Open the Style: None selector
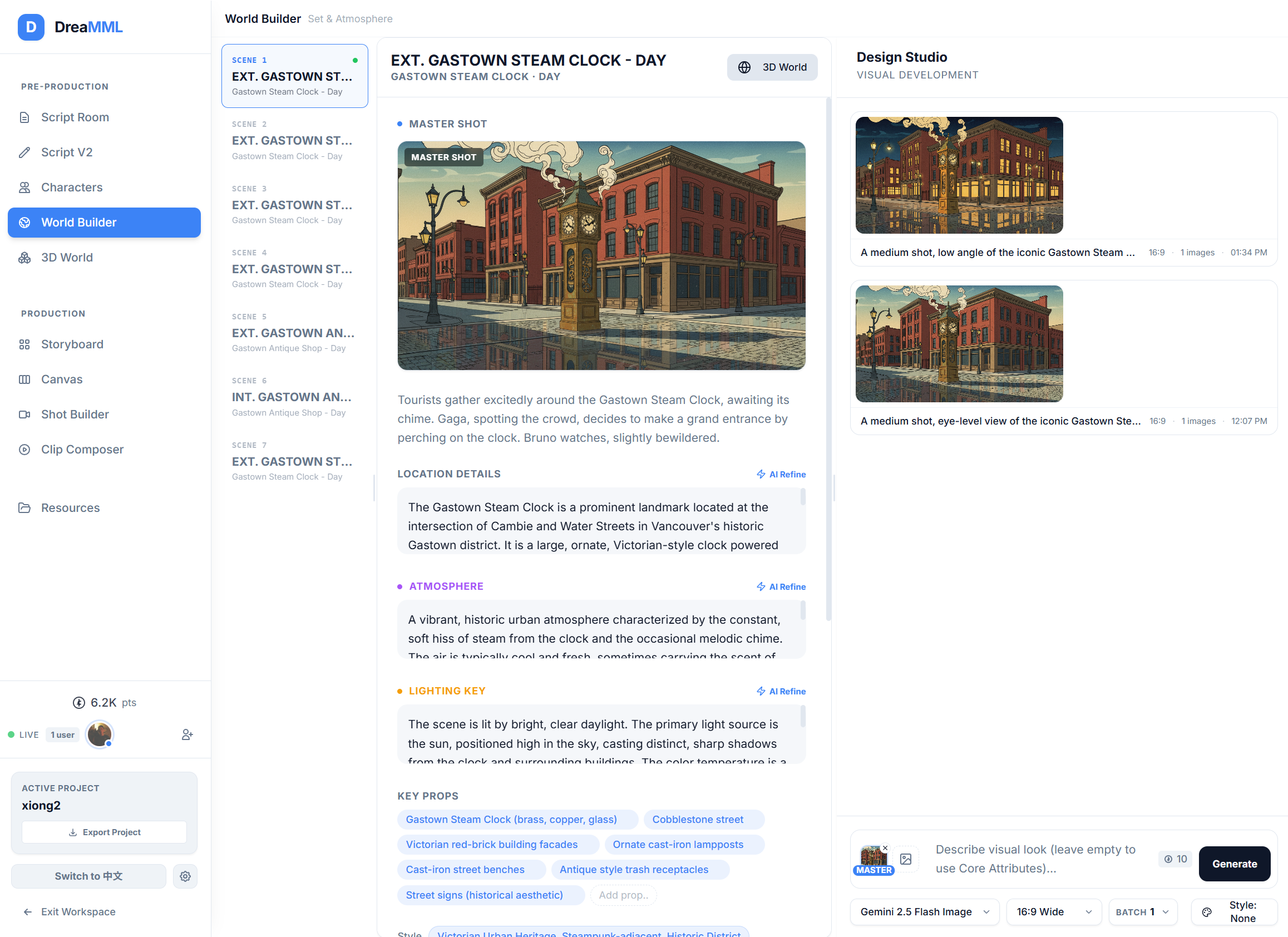The height and width of the screenshot is (937, 1288). click(x=1233, y=911)
